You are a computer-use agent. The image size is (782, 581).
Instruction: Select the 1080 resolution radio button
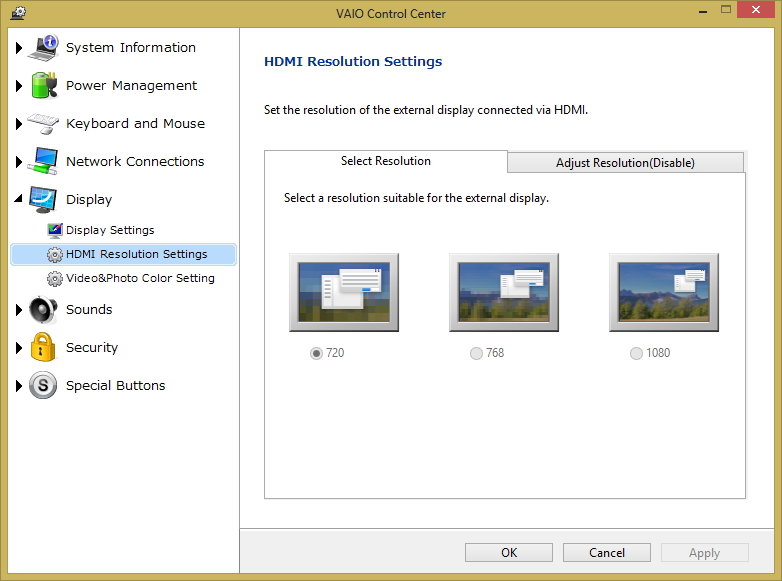[x=636, y=354]
